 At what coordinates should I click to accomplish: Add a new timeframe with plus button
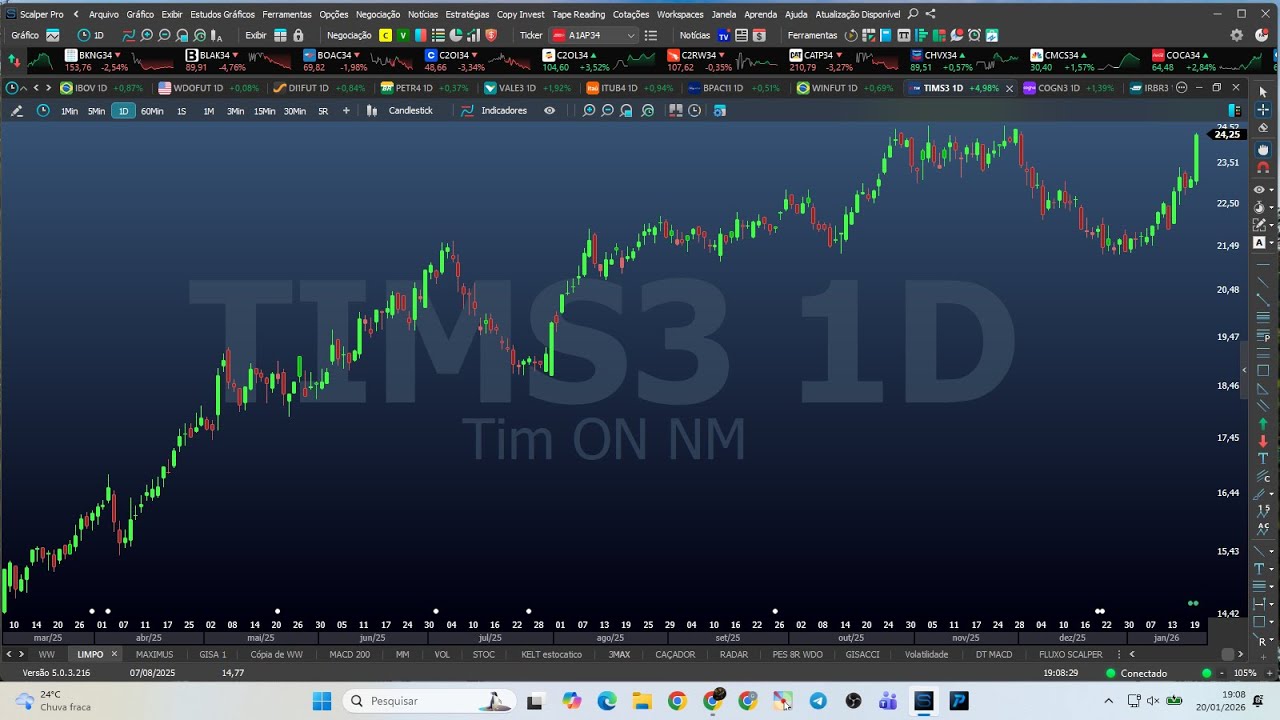346,111
